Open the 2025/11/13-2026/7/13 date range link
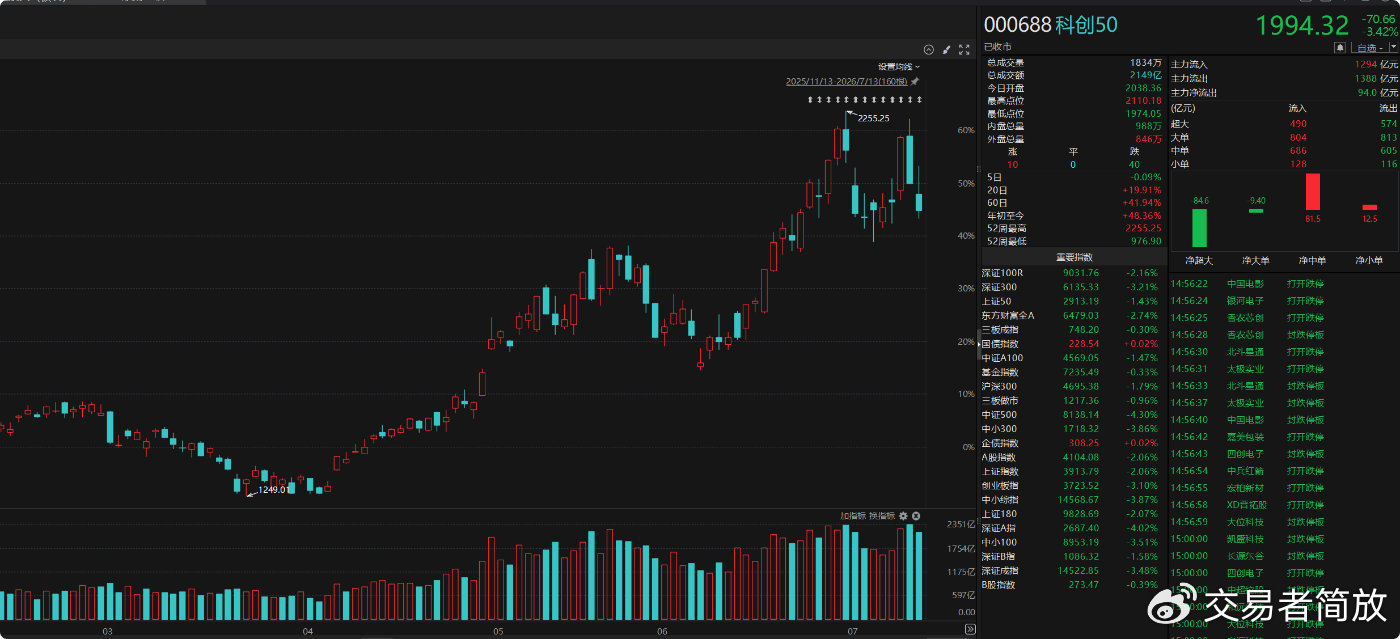1400x639 pixels. tap(846, 81)
